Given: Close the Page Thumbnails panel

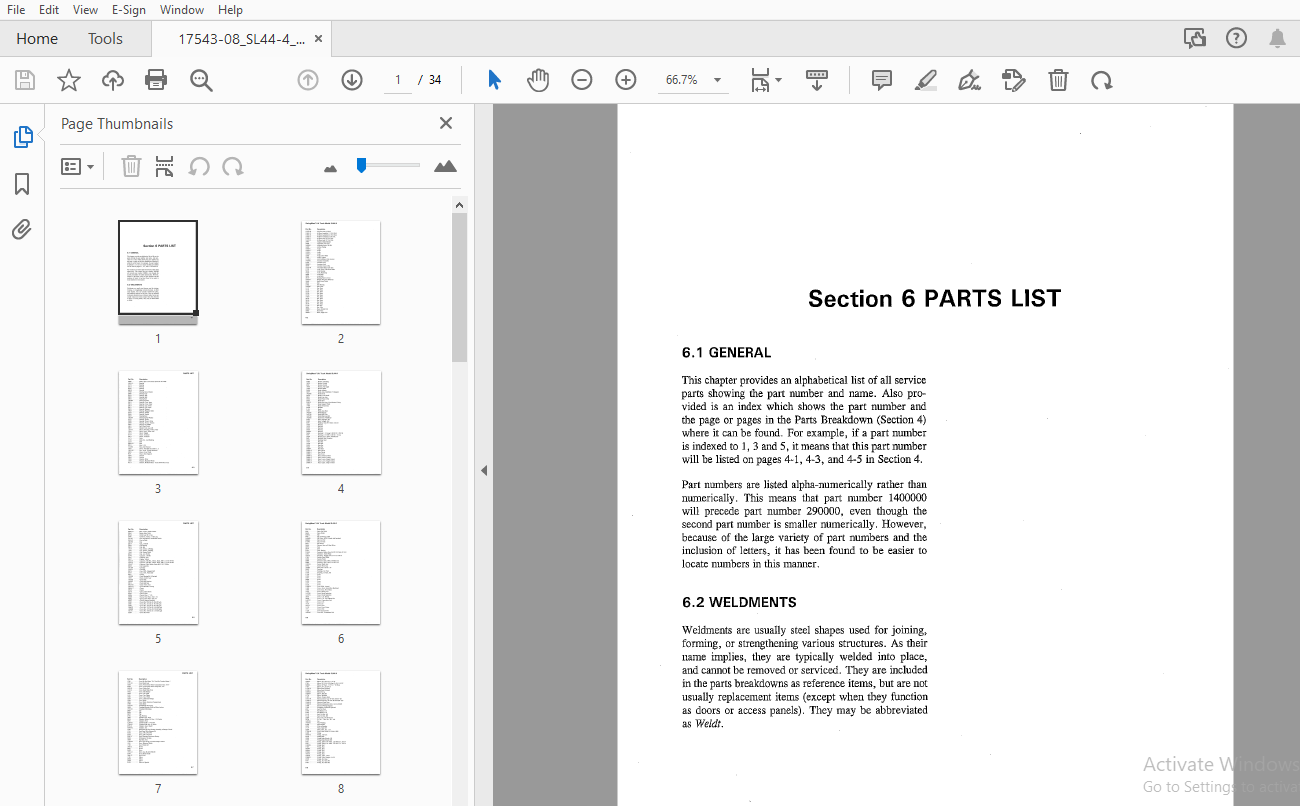Looking at the screenshot, I should coord(446,123).
